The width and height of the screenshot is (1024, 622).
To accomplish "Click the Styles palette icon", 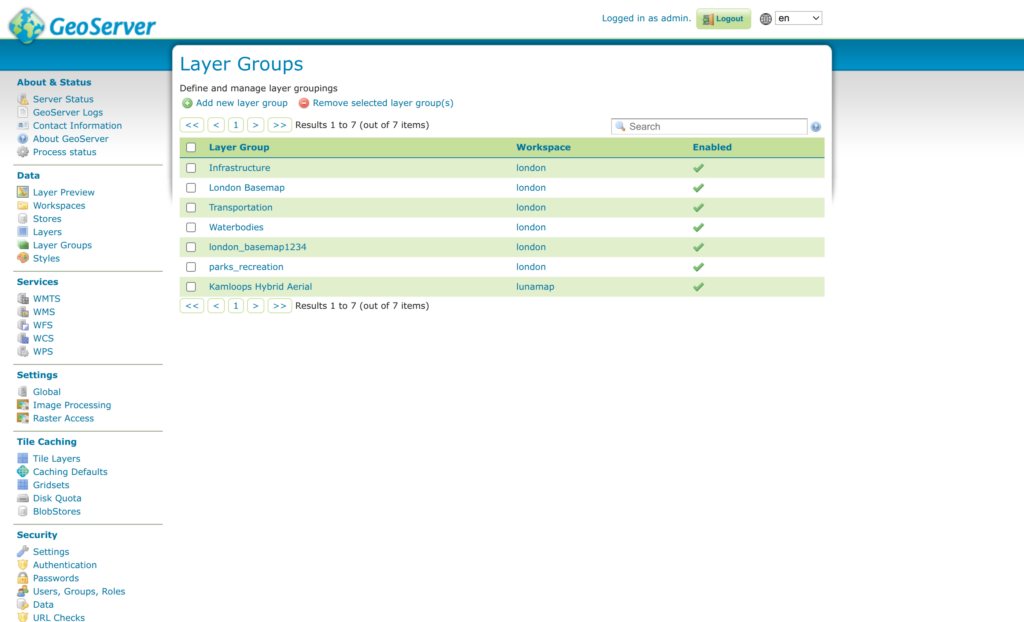I will click(23, 258).
